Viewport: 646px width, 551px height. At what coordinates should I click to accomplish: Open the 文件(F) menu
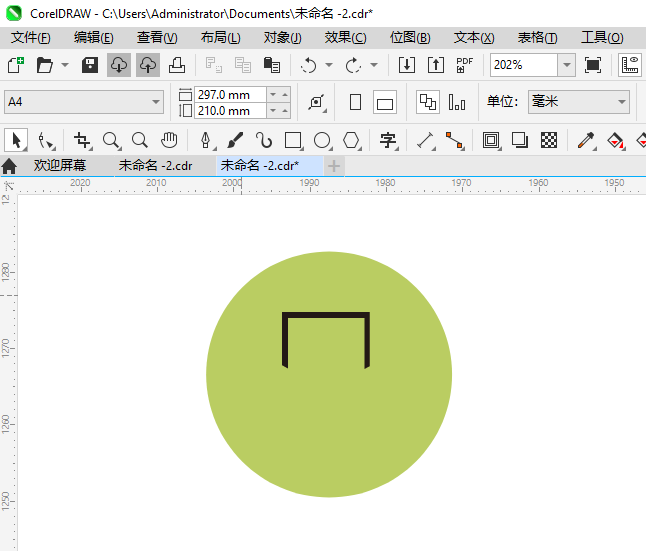point(31,38)
